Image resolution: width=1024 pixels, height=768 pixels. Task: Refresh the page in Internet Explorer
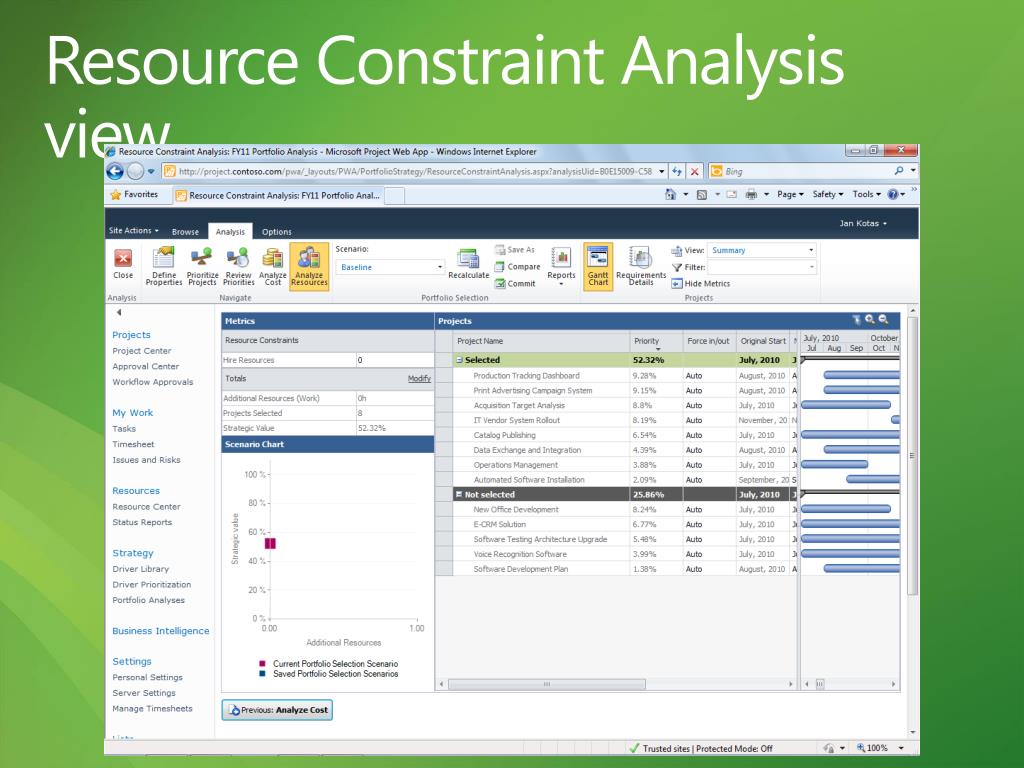(x=677, y=172)
